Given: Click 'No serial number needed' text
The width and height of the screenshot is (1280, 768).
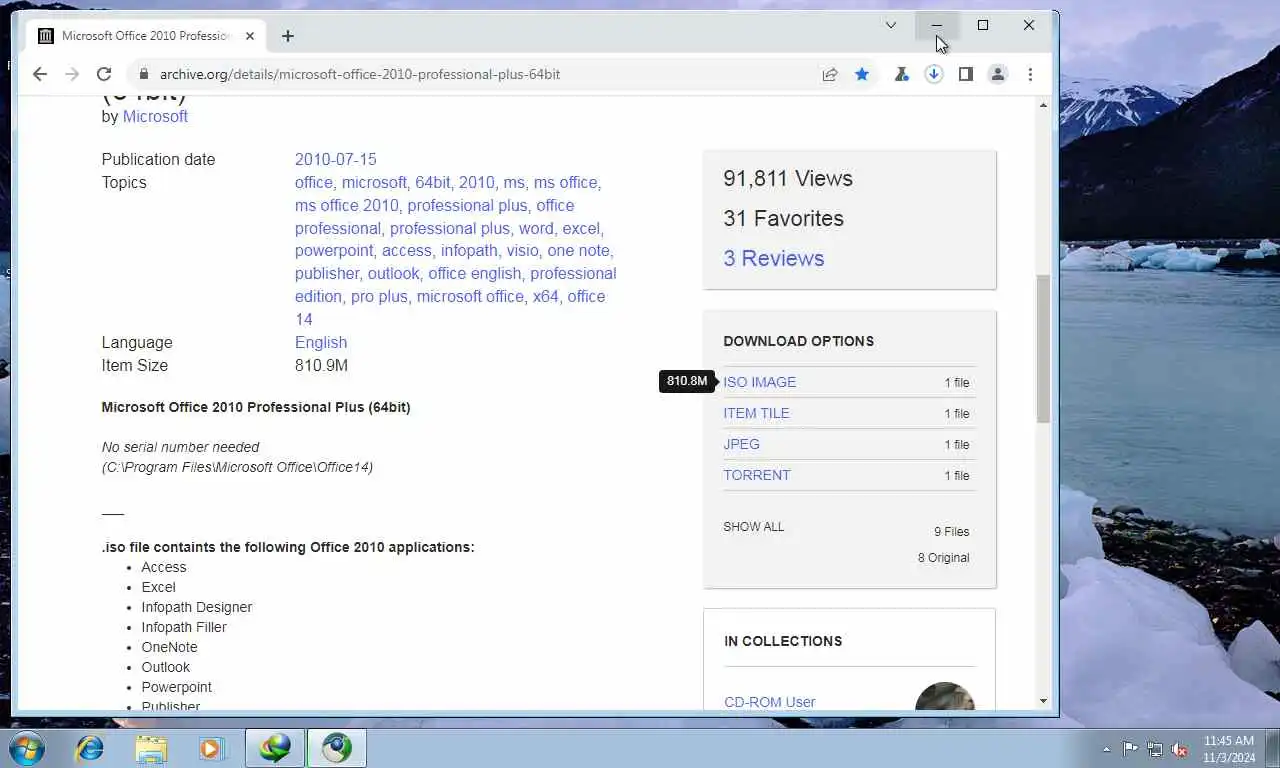Looking at the screenshot, I should [180, 447].
